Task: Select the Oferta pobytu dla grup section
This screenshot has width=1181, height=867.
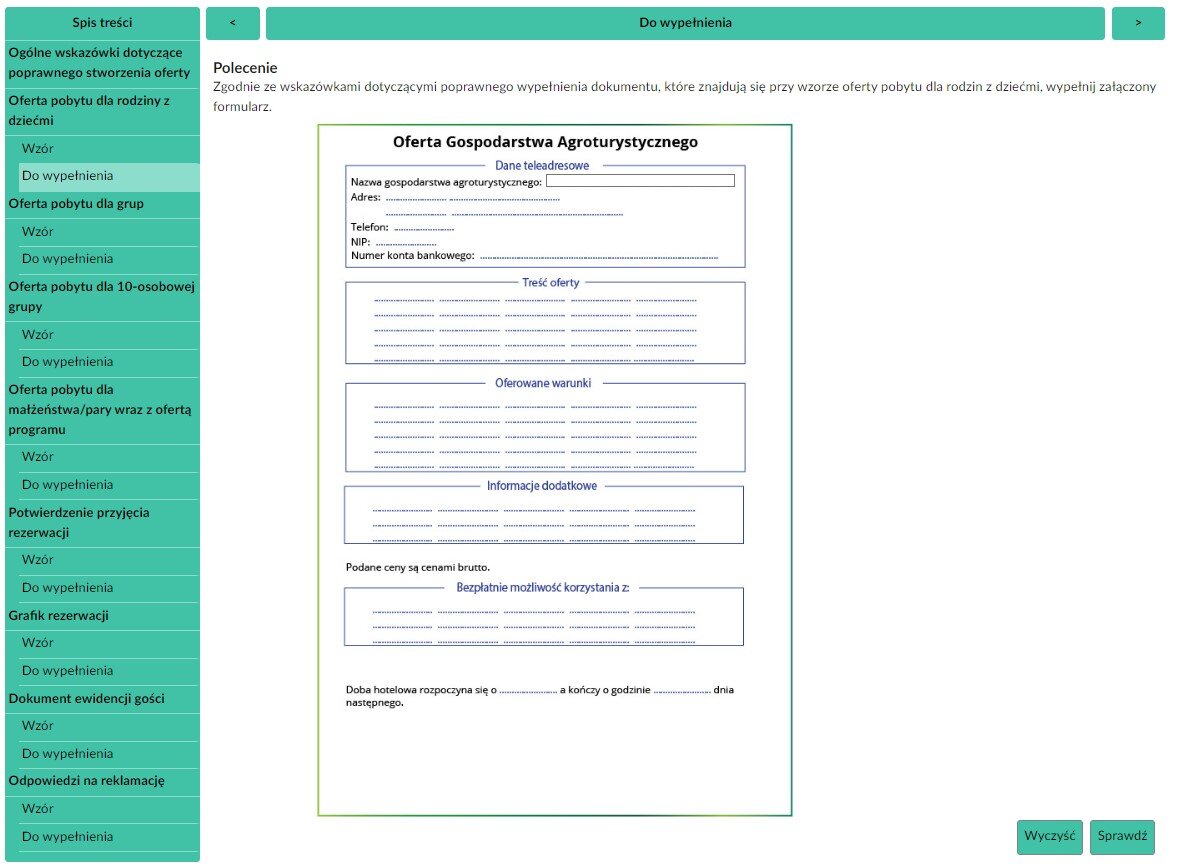Action: [x=76, y=203]
